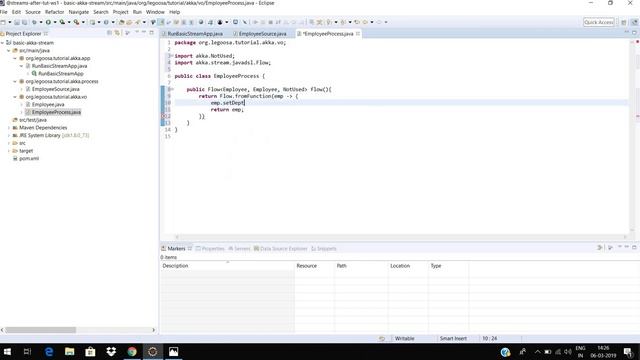Toggle Link with Editor in Project Explorer
The width and height of the screenshot is (640, 360).
117,33
